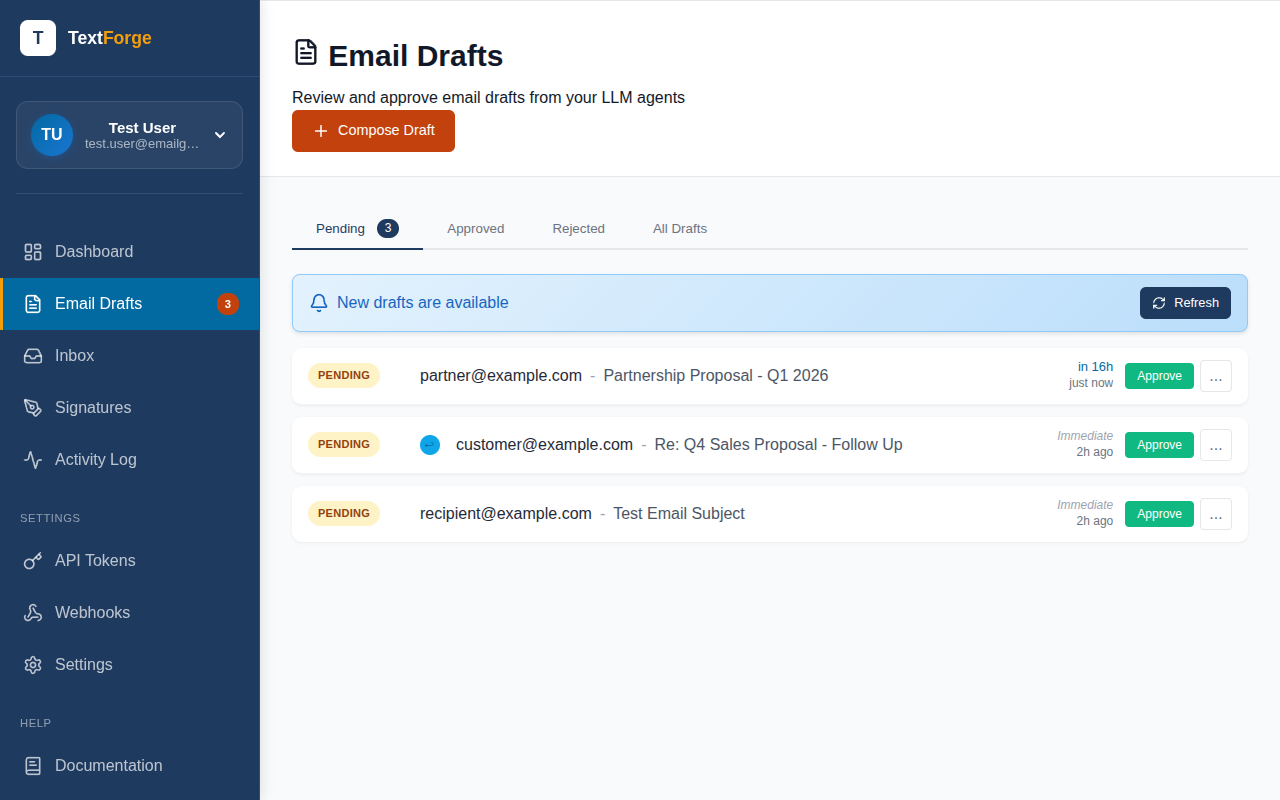Screen dimensions: 1280x800
Task: Open more options for recipient@example.com draft
Action: (x=1216, y=514)
